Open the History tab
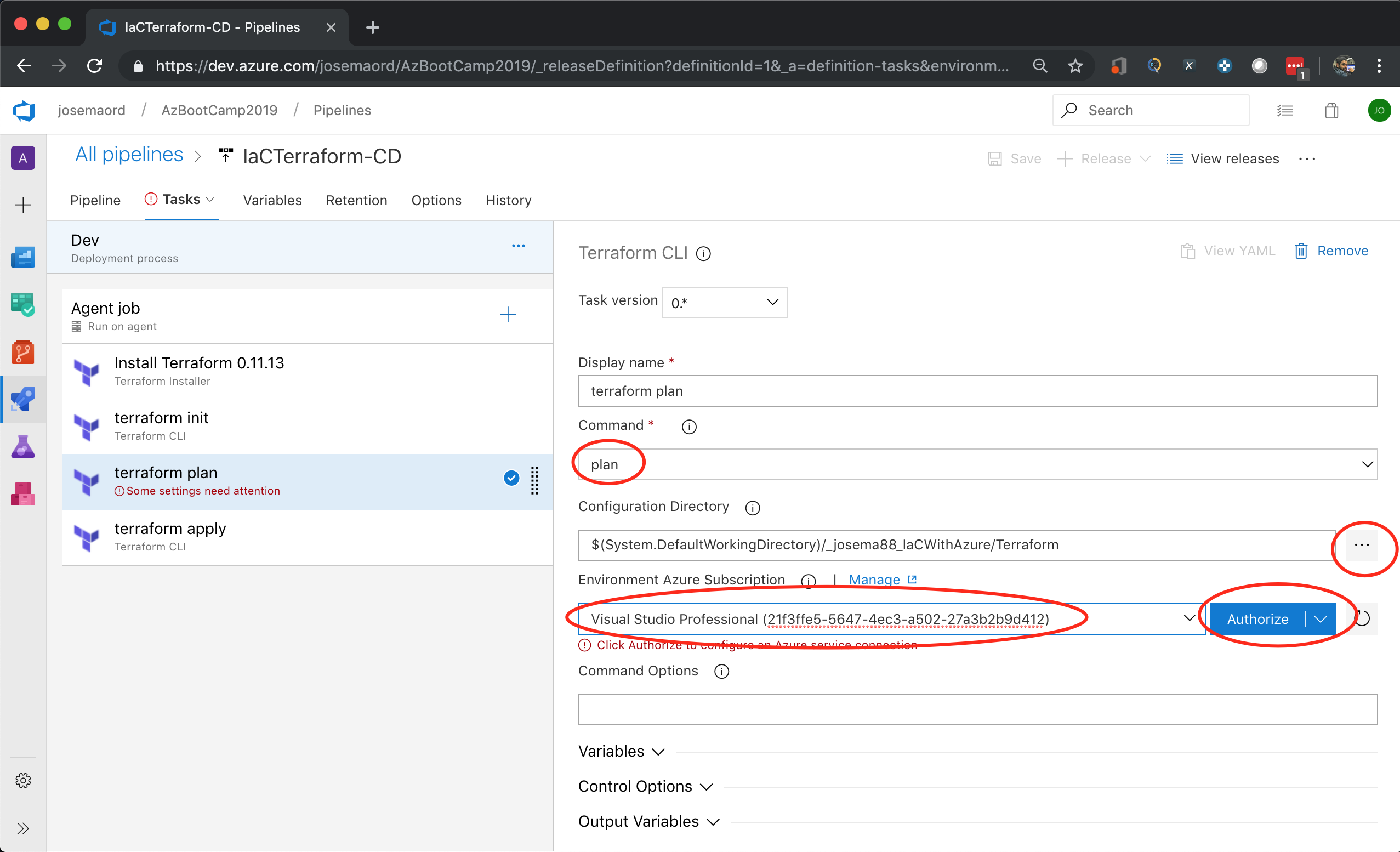 pyautogui.click(x=508, y=200)
